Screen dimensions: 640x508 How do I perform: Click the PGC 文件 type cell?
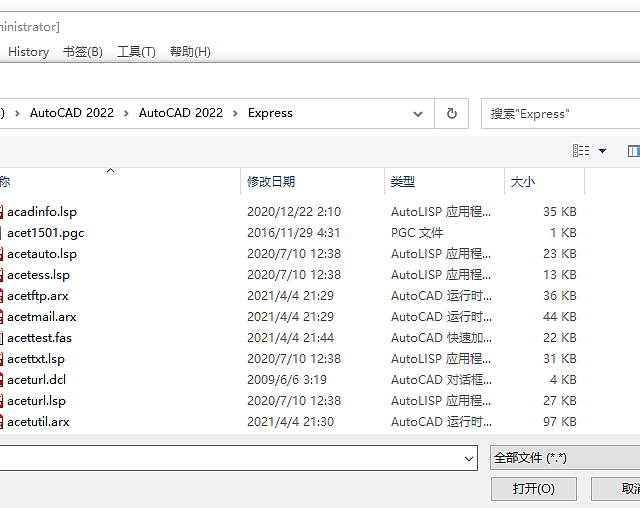coord(417,233)
